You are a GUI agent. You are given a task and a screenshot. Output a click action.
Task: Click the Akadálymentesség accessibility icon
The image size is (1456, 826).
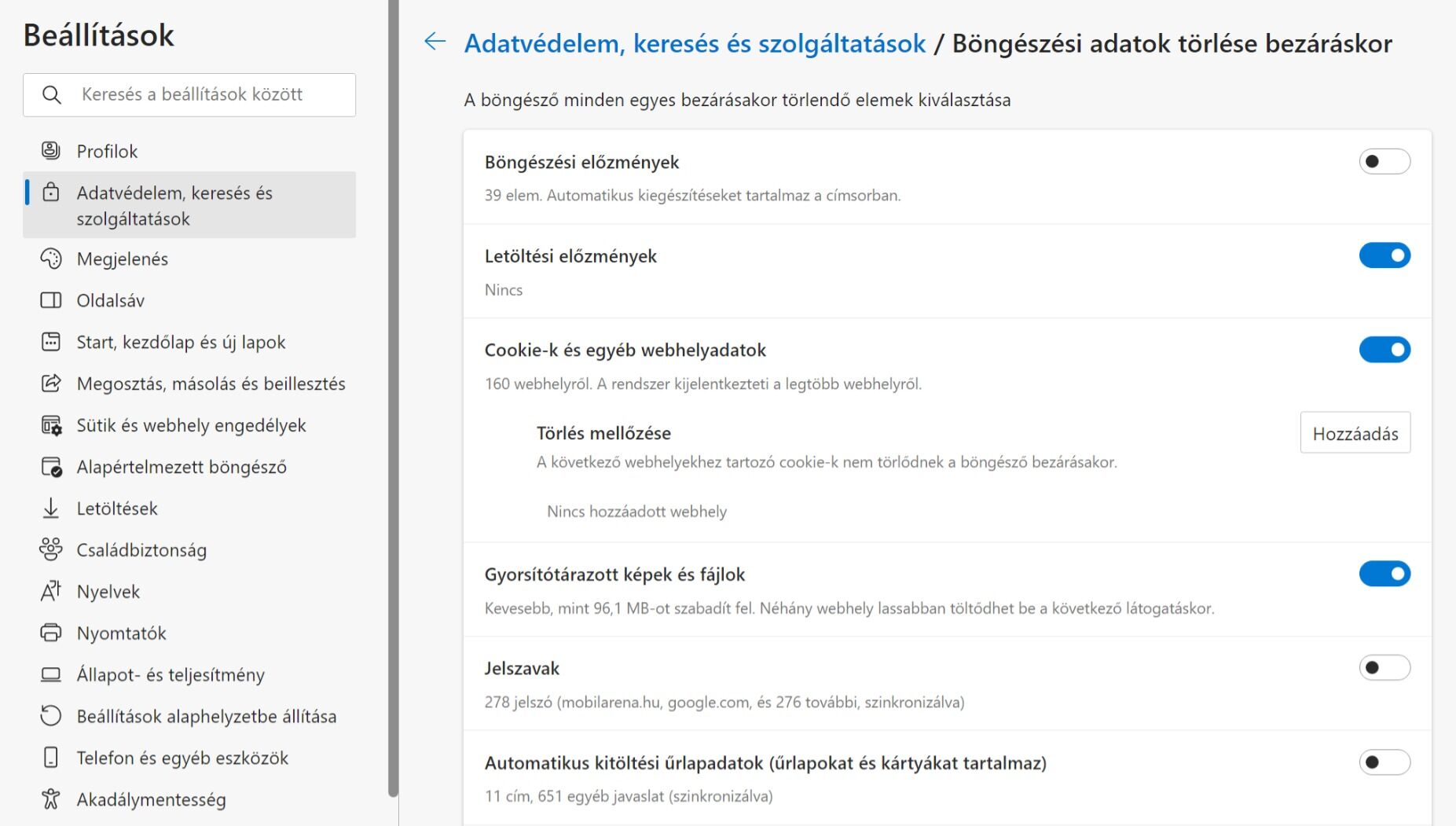pos(51,799)
